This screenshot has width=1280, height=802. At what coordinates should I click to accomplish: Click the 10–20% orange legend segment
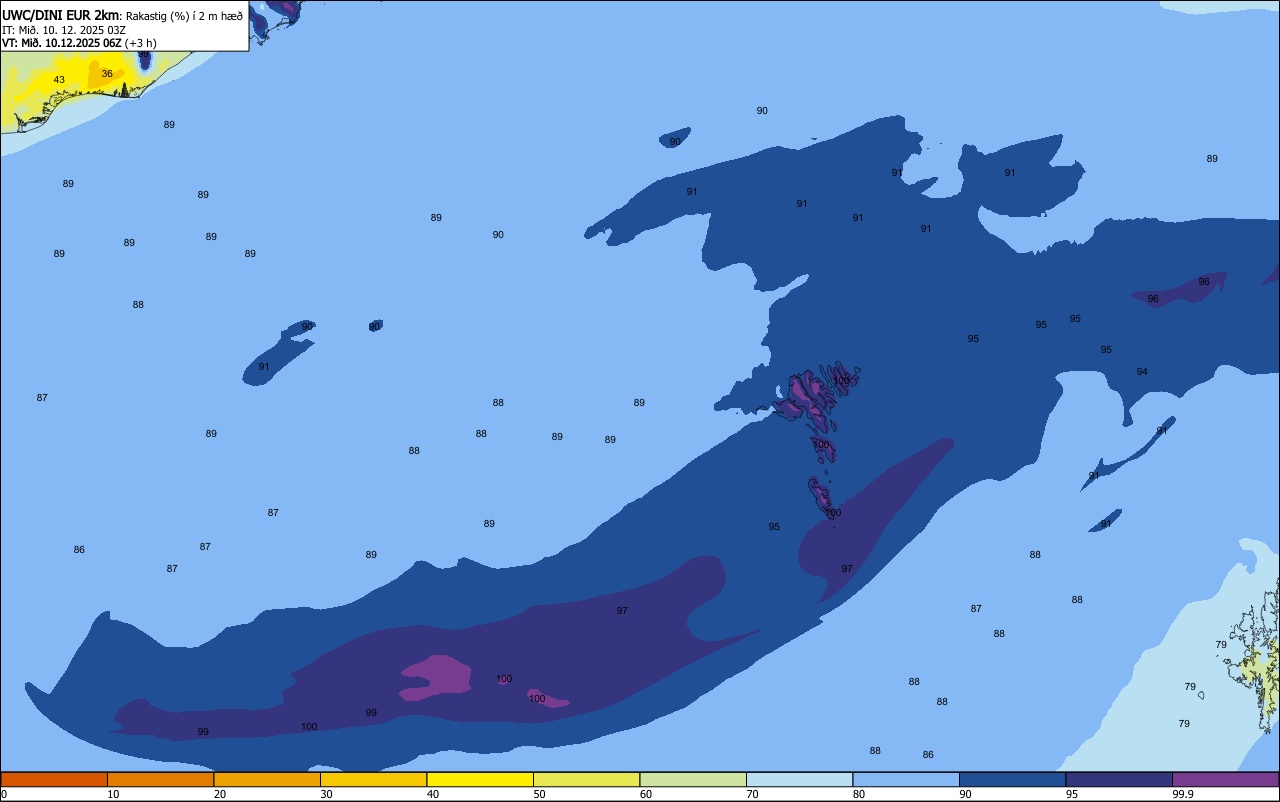(160, 779)
